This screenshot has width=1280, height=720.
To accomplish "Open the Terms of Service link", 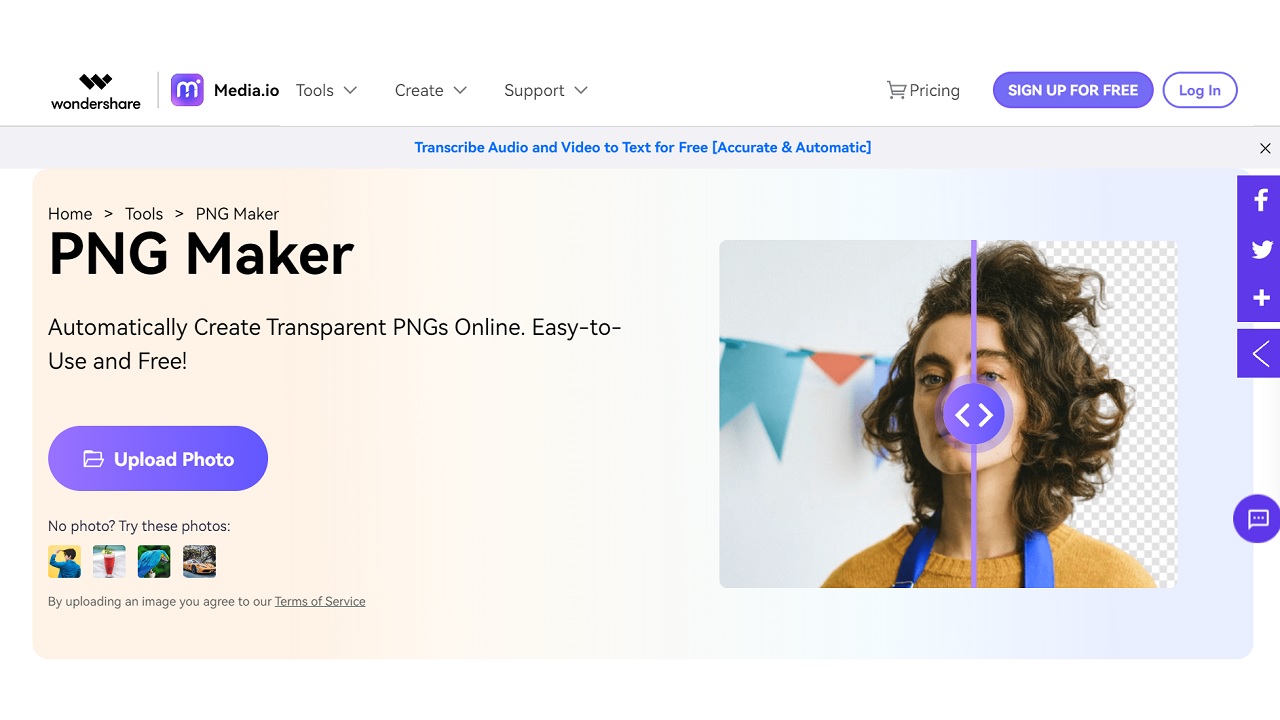I will (x=320, y=601).
